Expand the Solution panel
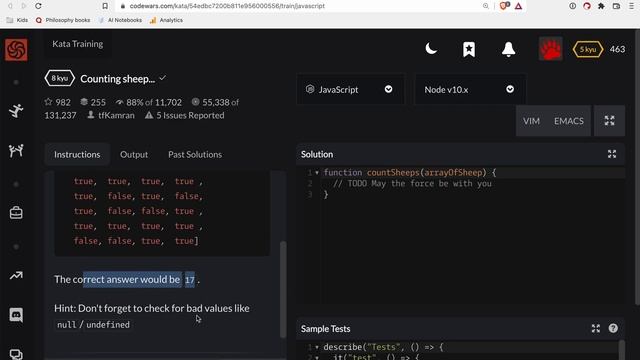The width and height of the screenshot is (640, 360). [x=612, y=154]
